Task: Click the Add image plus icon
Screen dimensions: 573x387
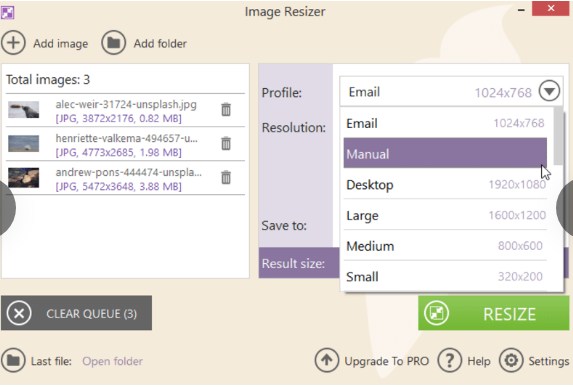Action: [x=13, y=43]
